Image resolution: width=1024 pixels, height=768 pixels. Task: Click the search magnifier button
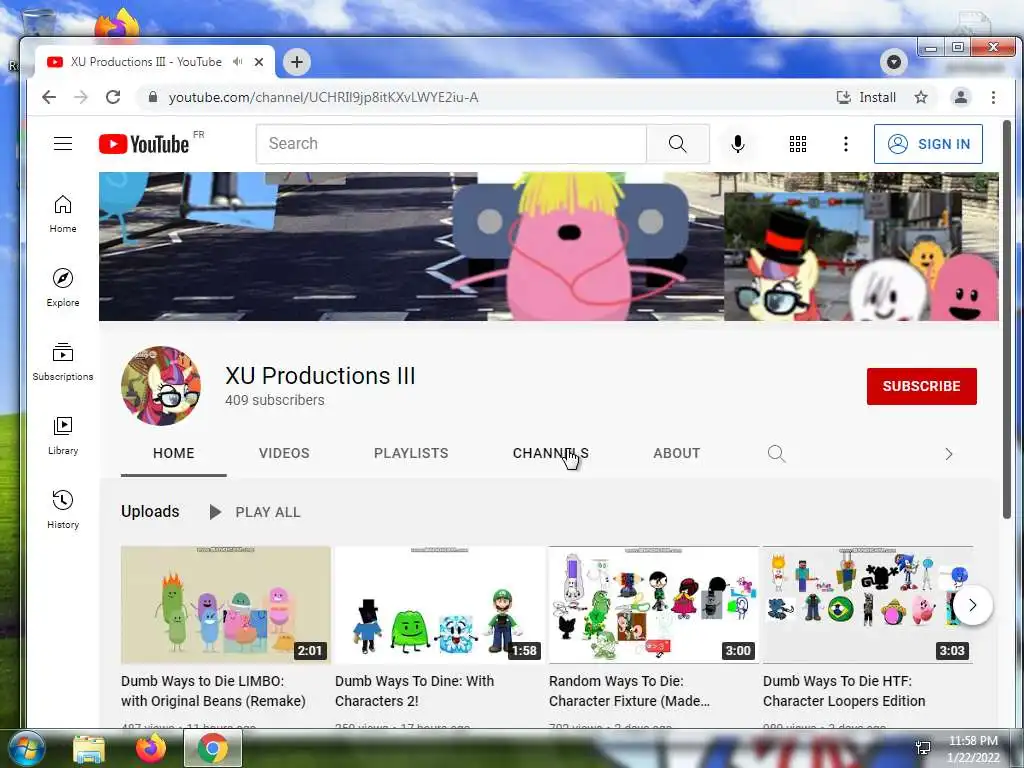click(x=678, y=144)
